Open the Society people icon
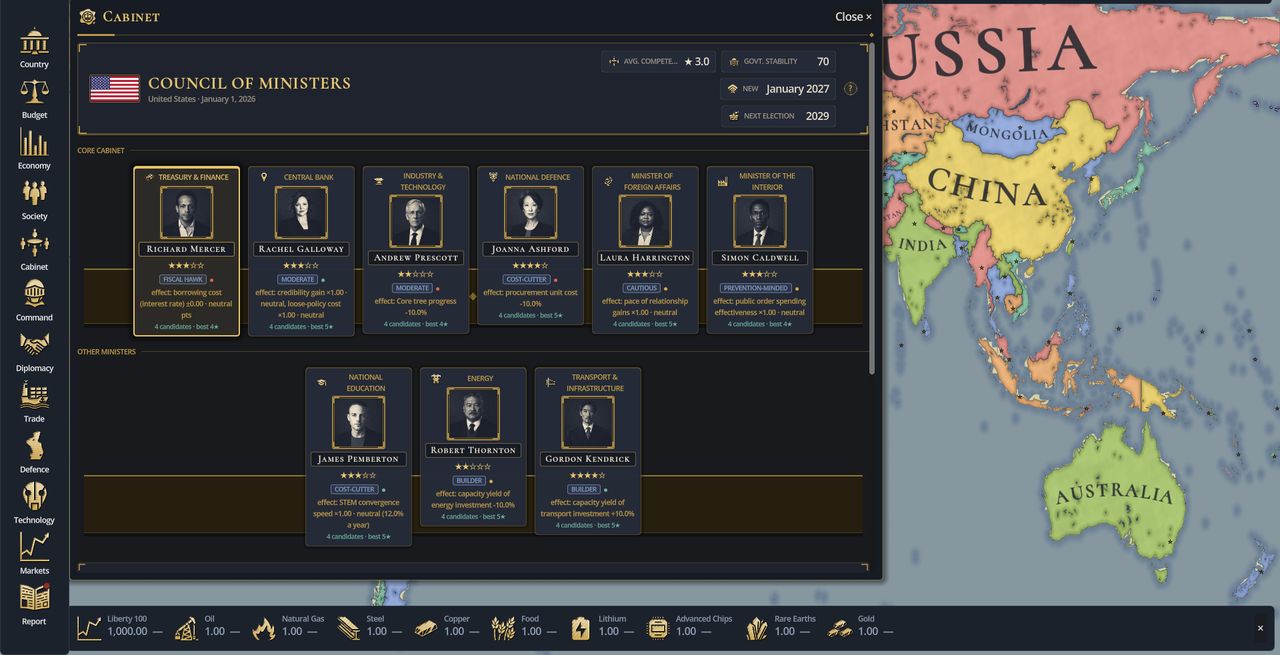Viewport: 1280px width, 655px height. pyautogui.click(x=34, y=193)
